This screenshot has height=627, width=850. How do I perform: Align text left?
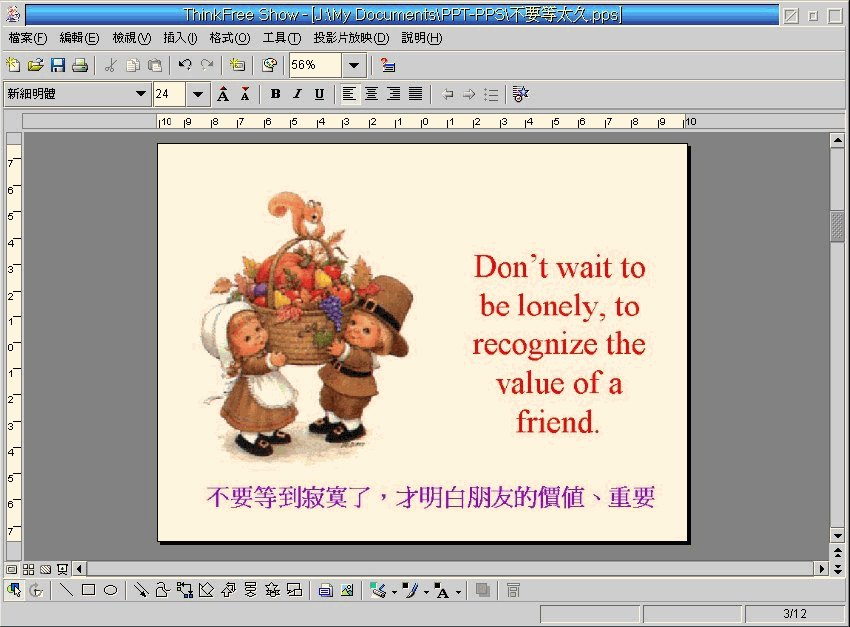pyautogui.click(x=349, y=94)
